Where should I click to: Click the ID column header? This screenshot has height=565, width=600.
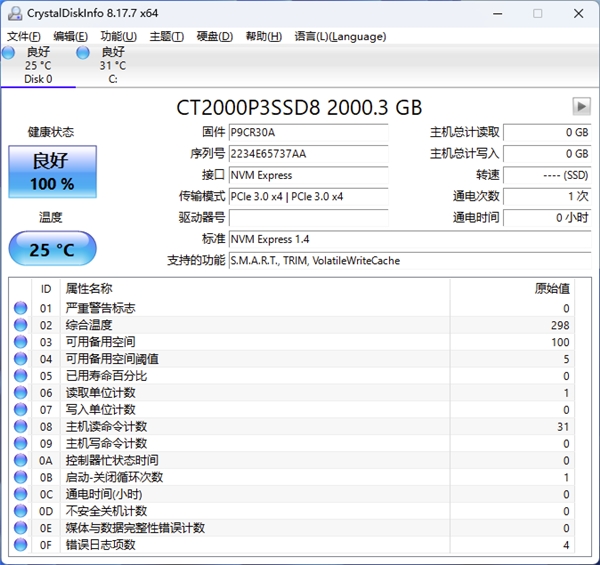(x=46, y=289)
